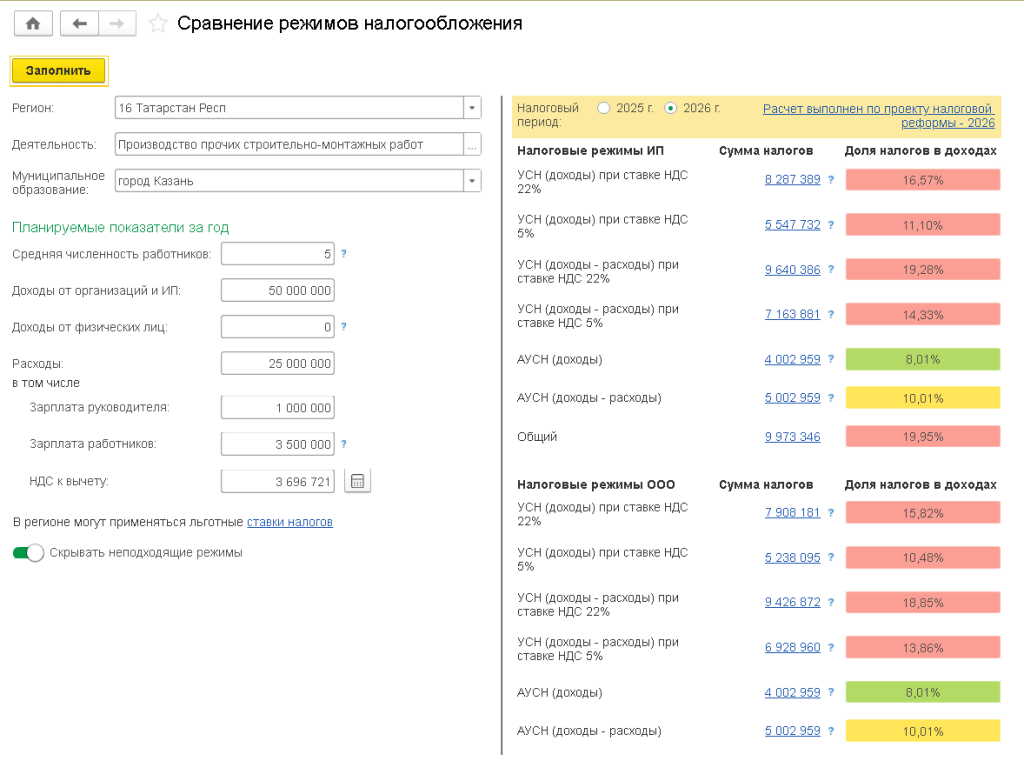Screen dimensions: 1024x761
Task: Go back with the left arrow button
Action: [79, 23]
